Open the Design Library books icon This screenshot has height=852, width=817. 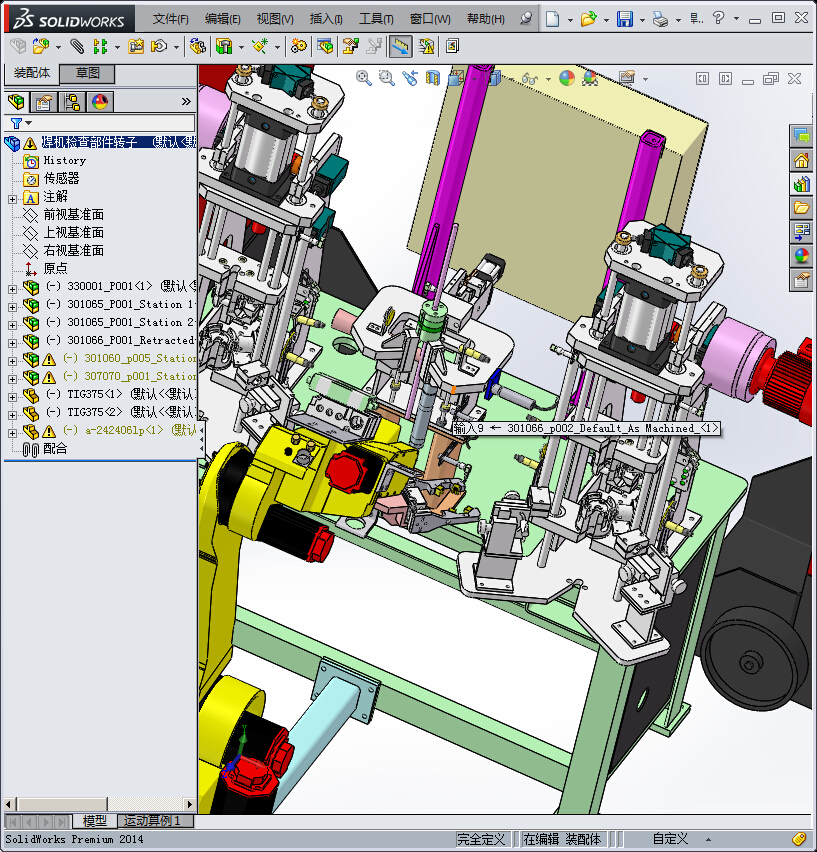[801, 184]
